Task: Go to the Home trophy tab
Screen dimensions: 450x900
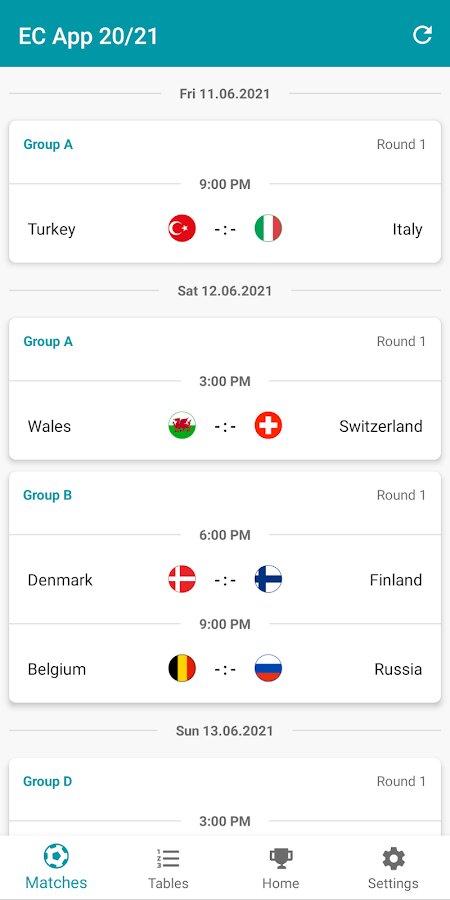Action: point(281,867)
